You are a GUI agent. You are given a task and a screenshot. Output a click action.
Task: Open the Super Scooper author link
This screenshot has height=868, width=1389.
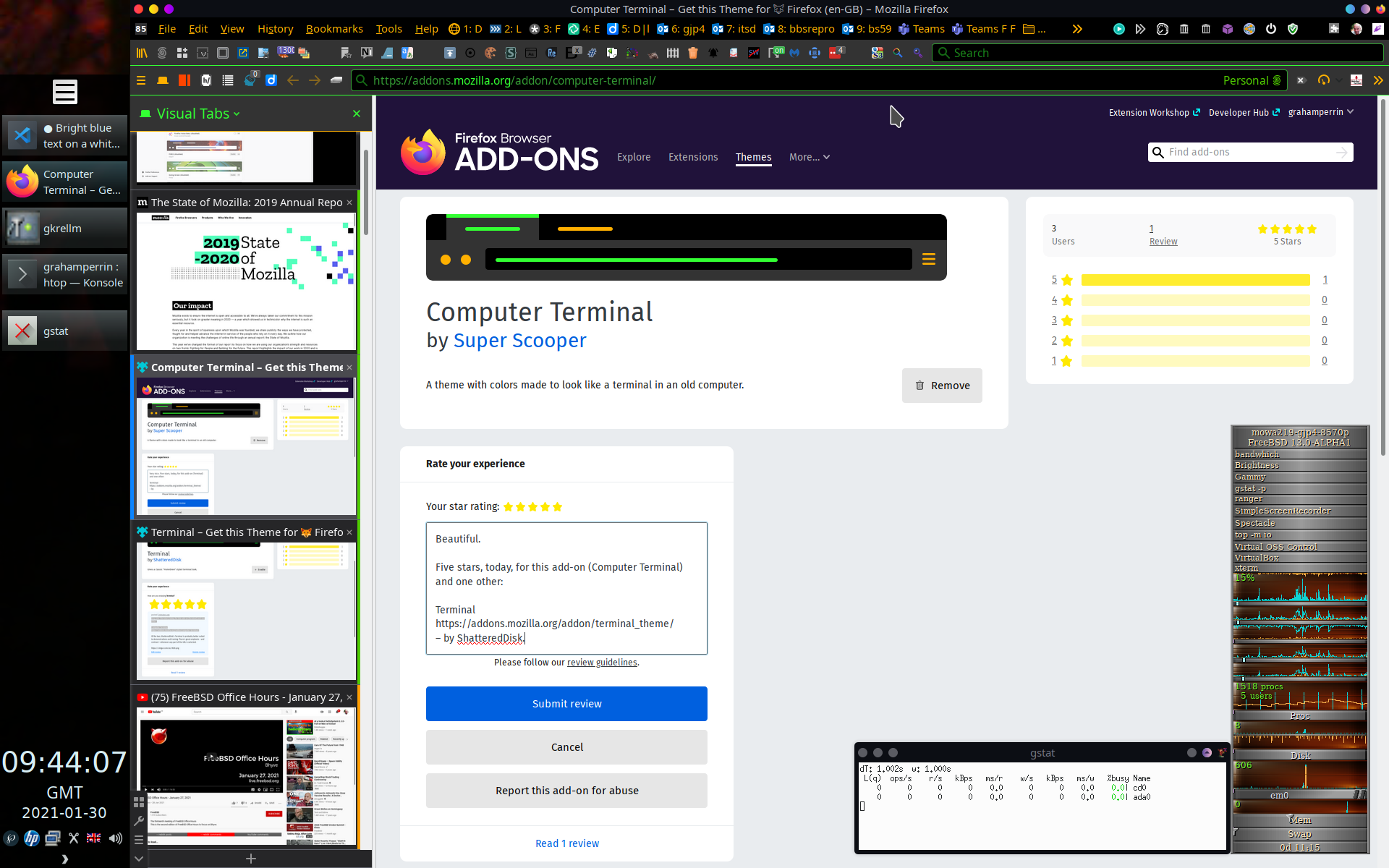[519, 340]
